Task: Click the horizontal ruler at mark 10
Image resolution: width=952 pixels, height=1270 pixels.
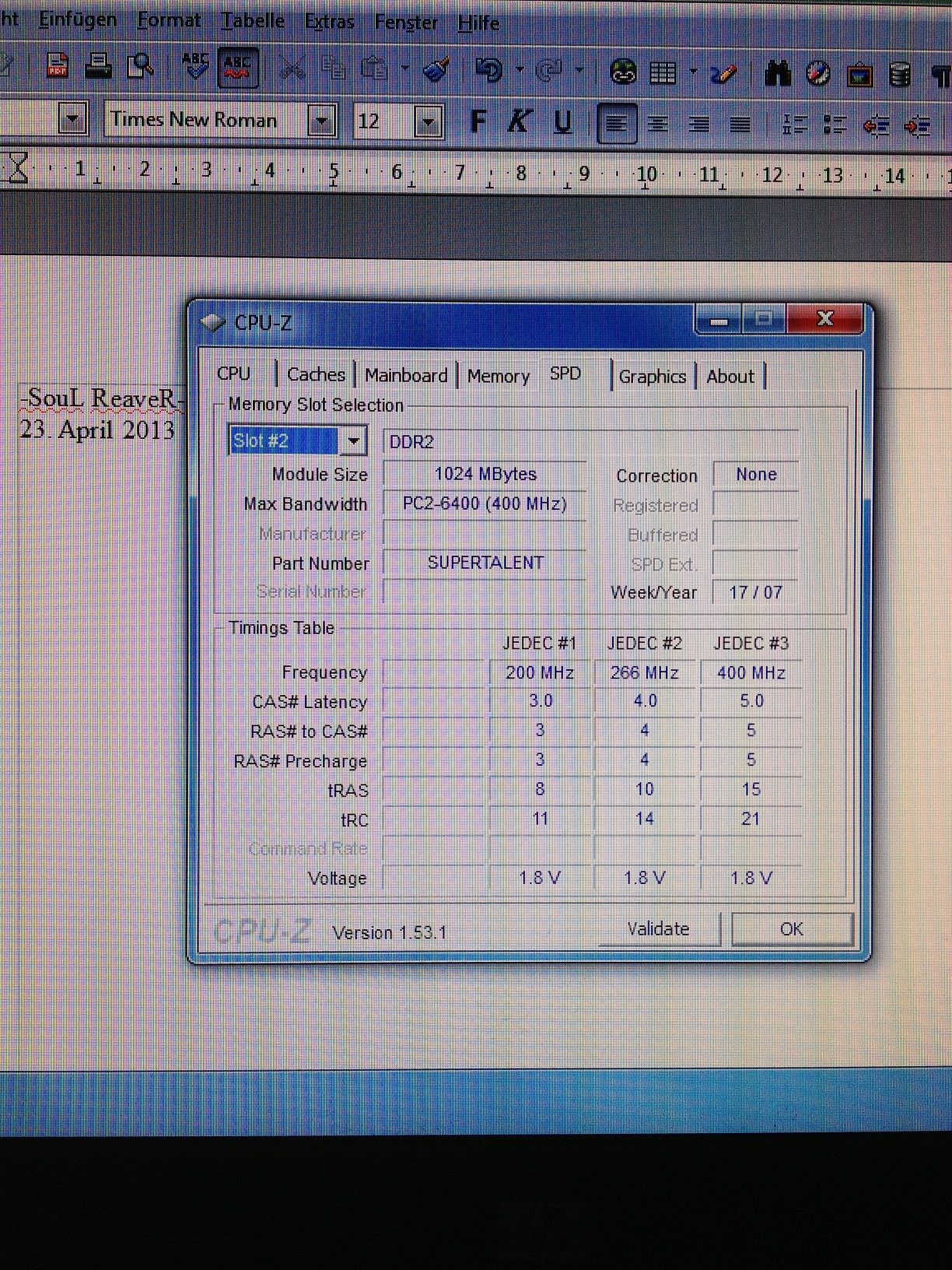Action: coord(646,174)
